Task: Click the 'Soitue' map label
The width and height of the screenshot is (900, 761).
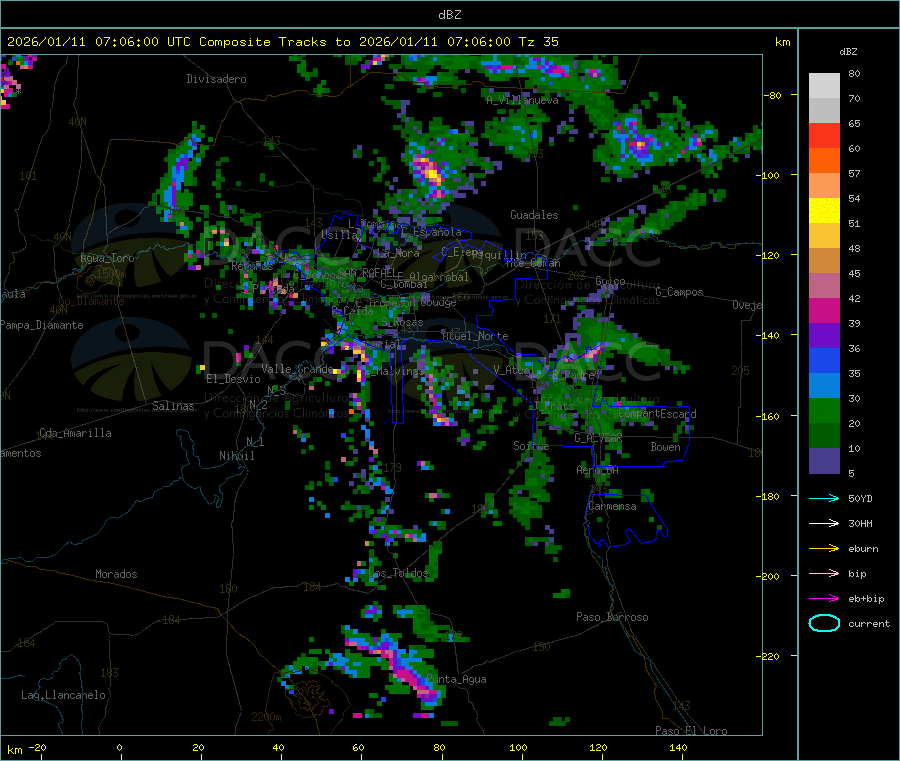Action: (531, 446)
